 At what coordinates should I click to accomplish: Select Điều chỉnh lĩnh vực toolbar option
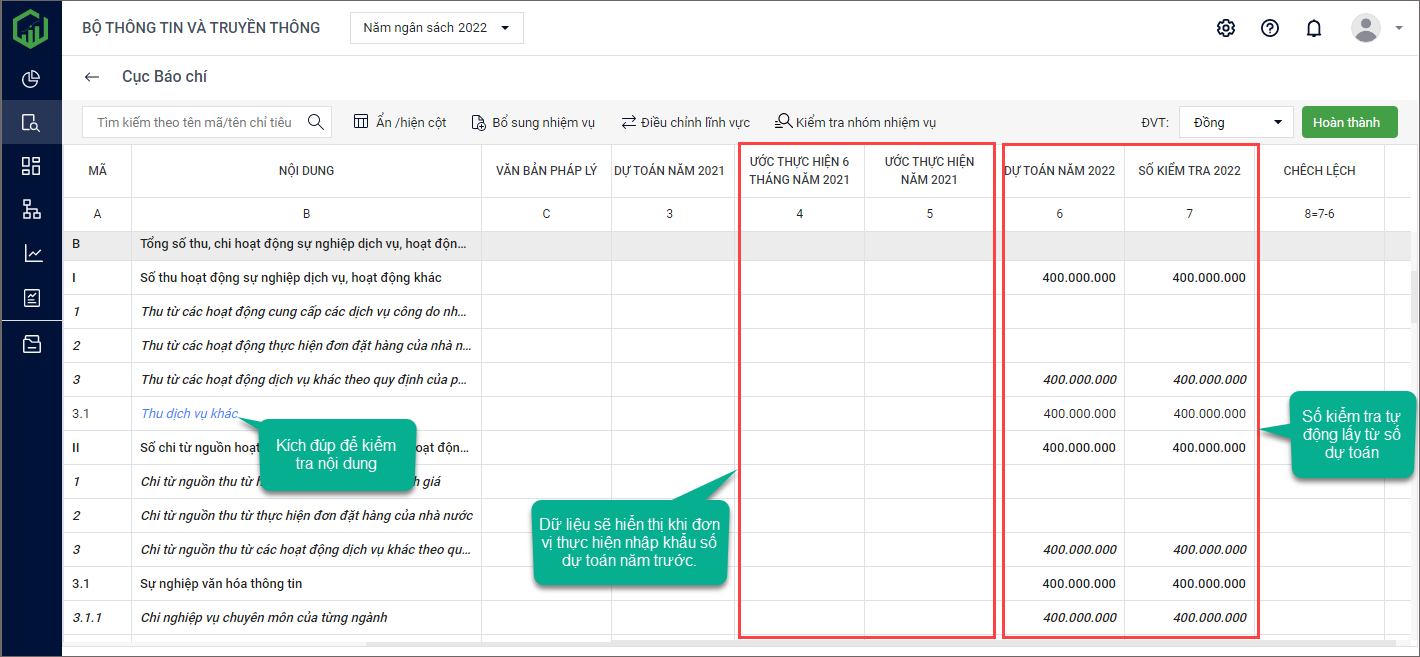[685, 122]
